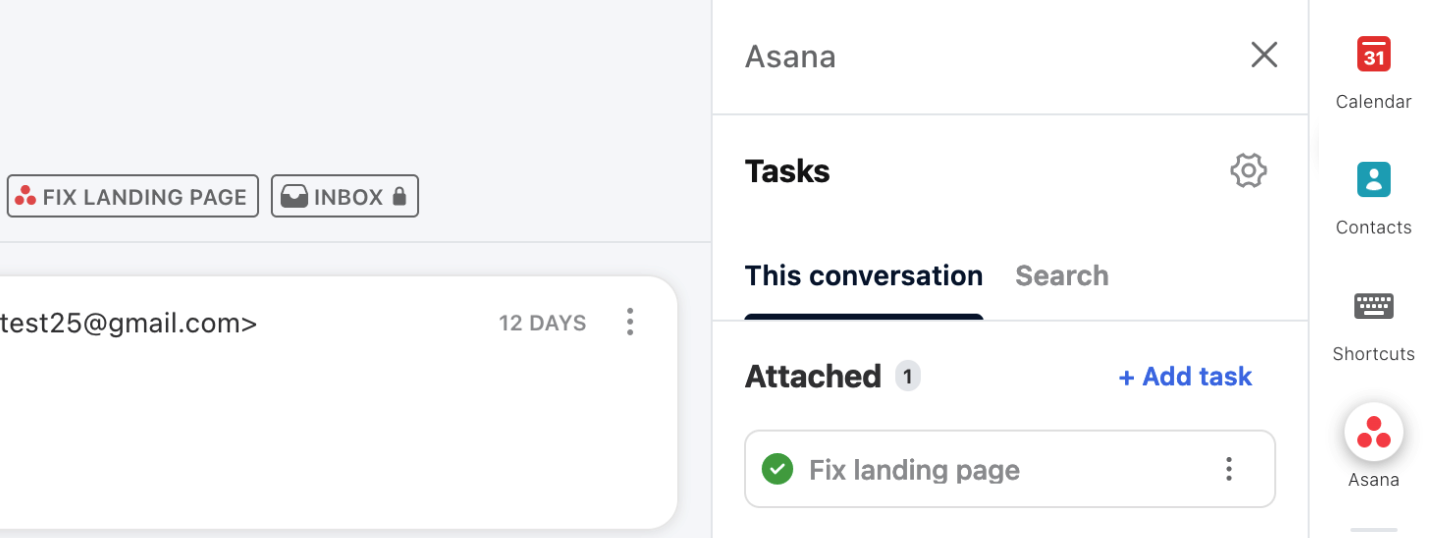Open the Contacts sidebar app
The height and width of the screenshot is (538, 1439).
(x=1373, y=198)
